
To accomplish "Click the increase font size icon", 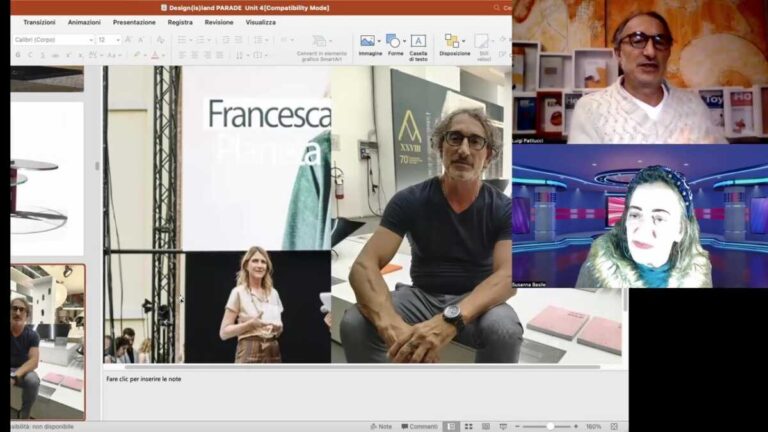I will [x=128, y=40].
